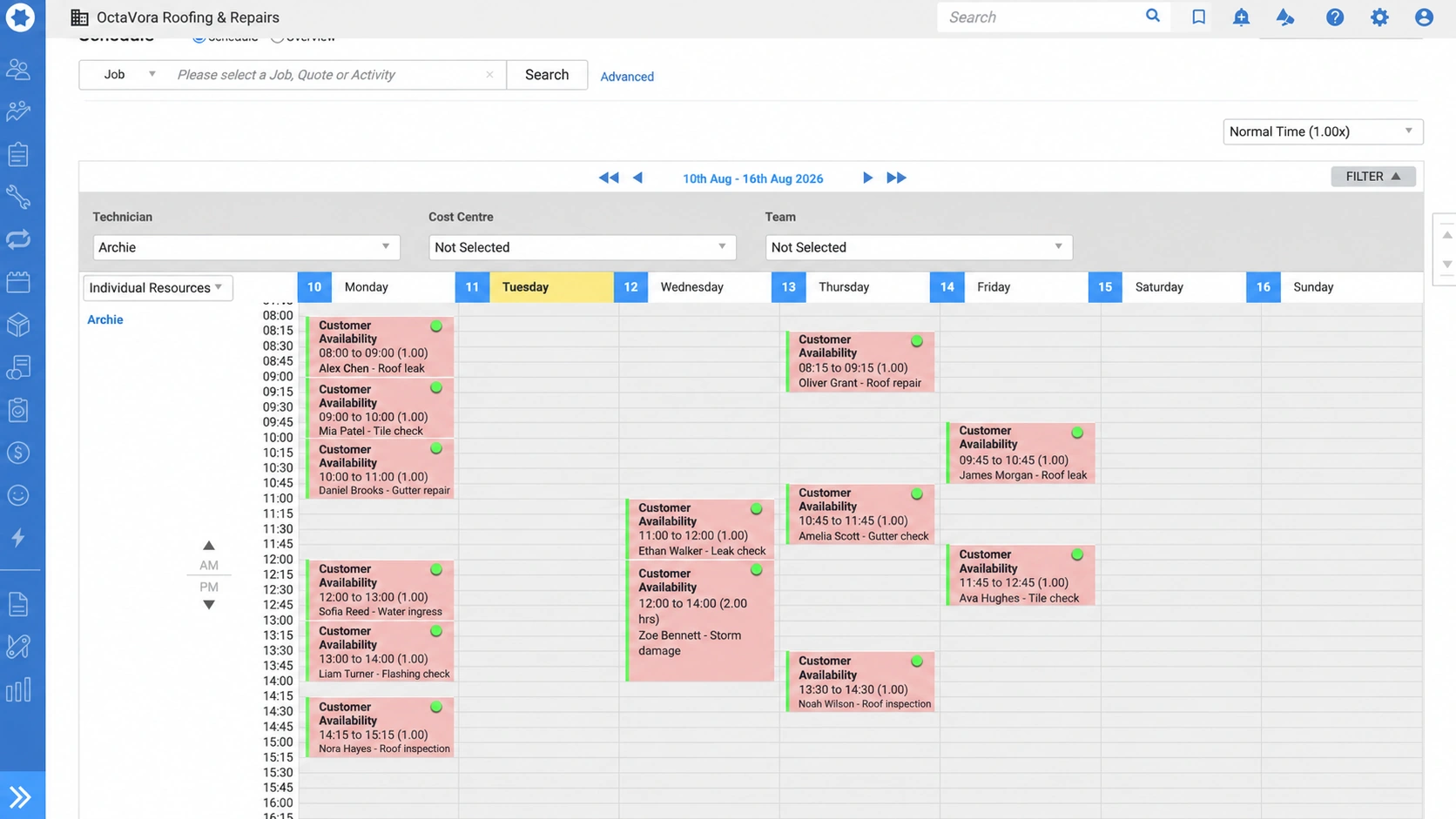Open the calendar icon in the sidebar
Screen dimensions: 1456x819
[18, 282]
